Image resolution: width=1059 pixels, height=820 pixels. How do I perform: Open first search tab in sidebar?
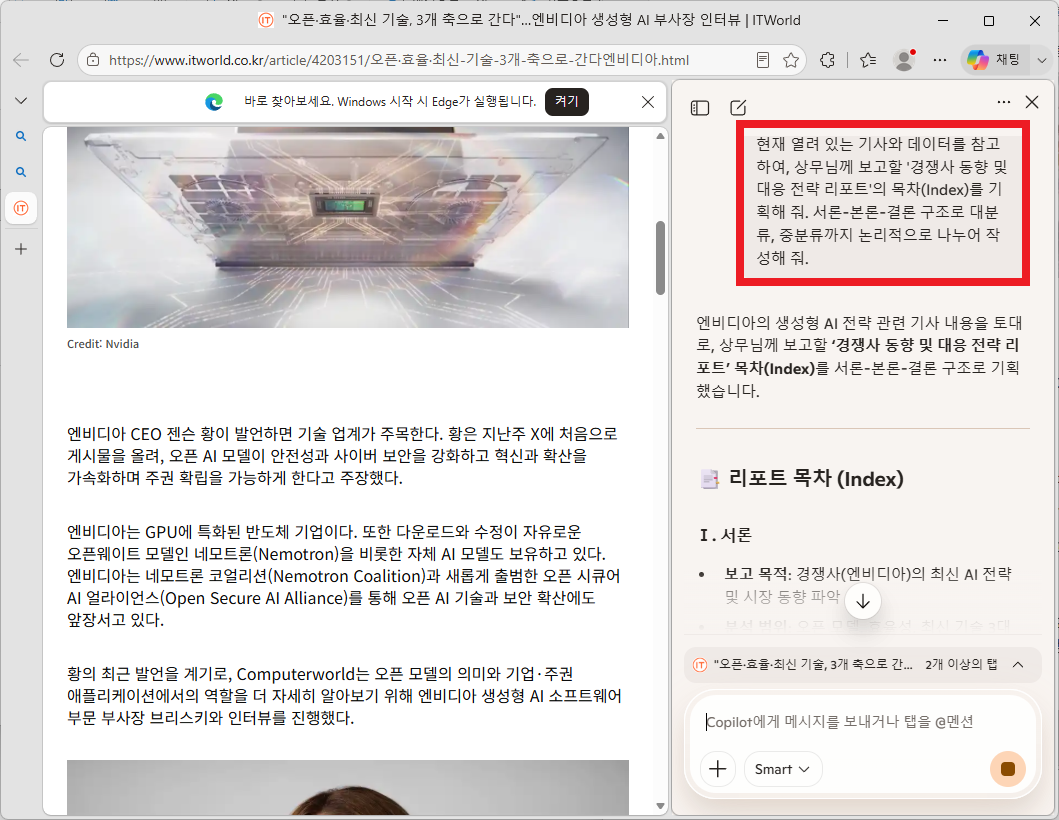tap(21, 136)
